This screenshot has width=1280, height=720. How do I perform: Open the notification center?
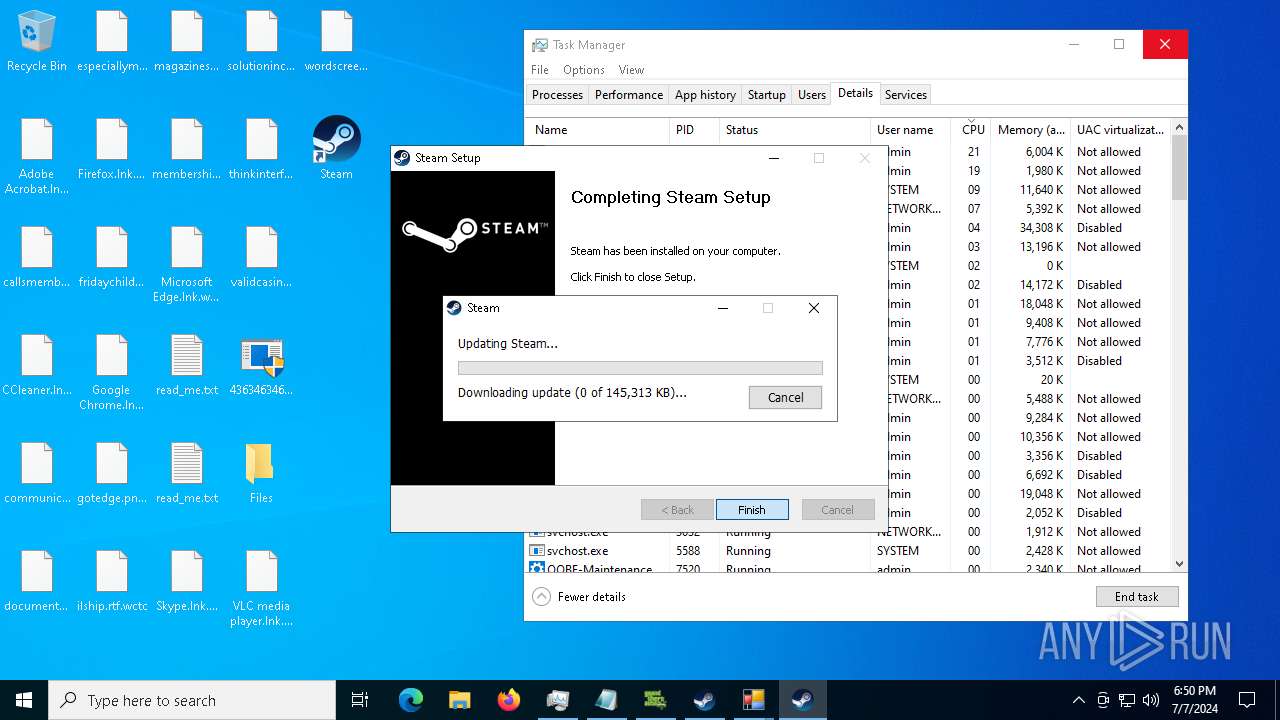click(x=1247, y=700)
